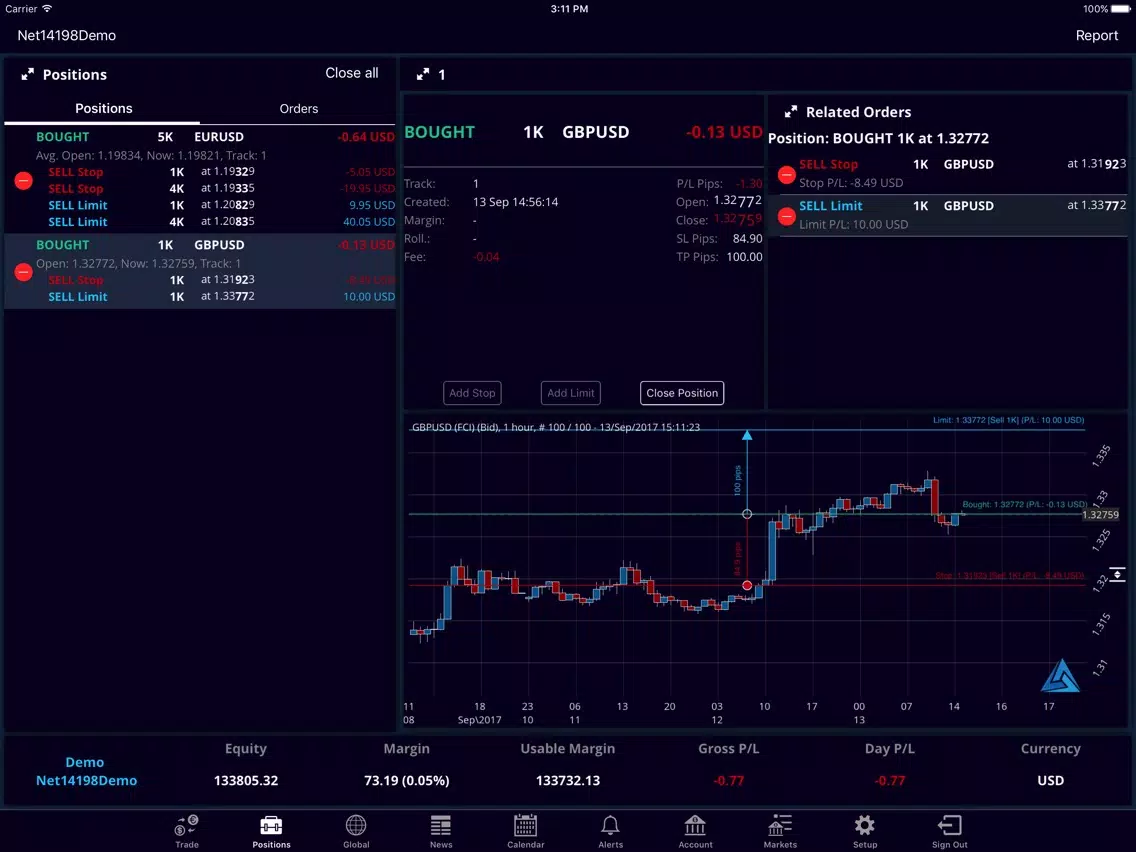1136x852 pixels.
Task: Remove the GBPUSD position in Positions list
Action: 23,272
